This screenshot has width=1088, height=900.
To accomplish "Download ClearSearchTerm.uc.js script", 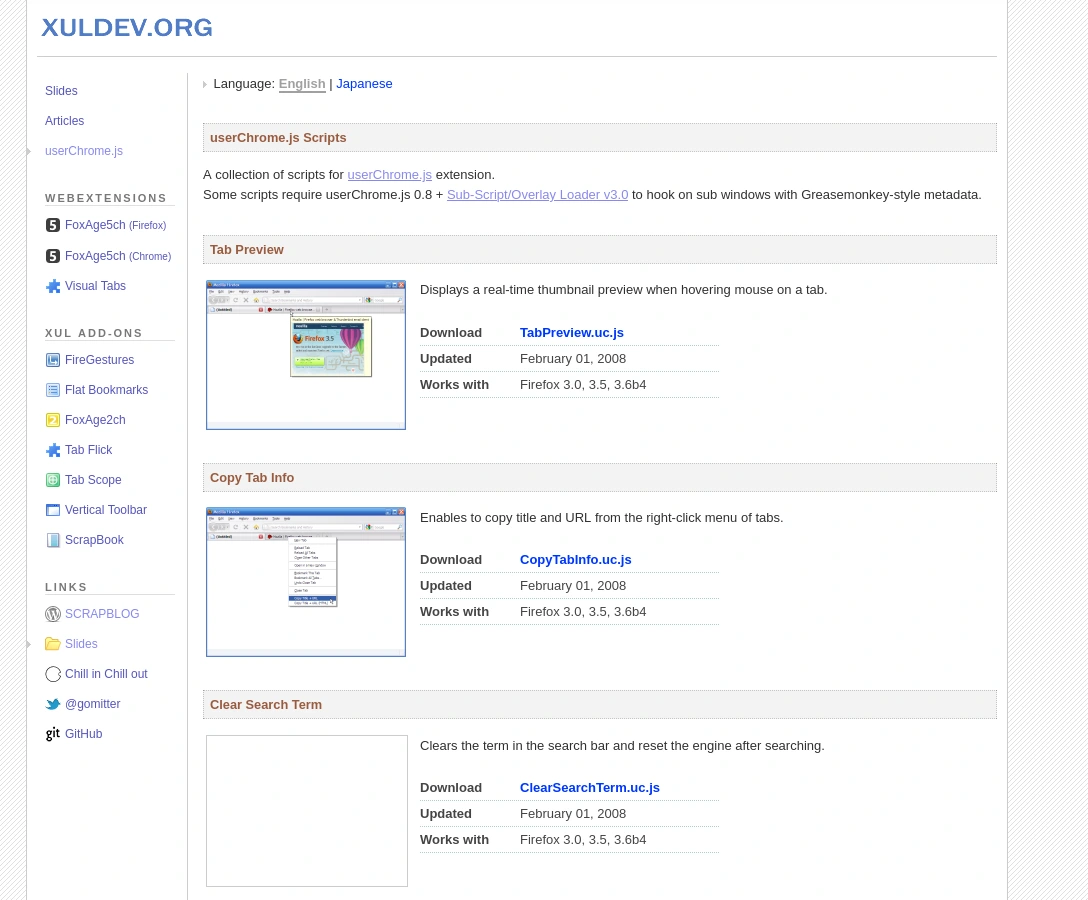I will 589,787.
